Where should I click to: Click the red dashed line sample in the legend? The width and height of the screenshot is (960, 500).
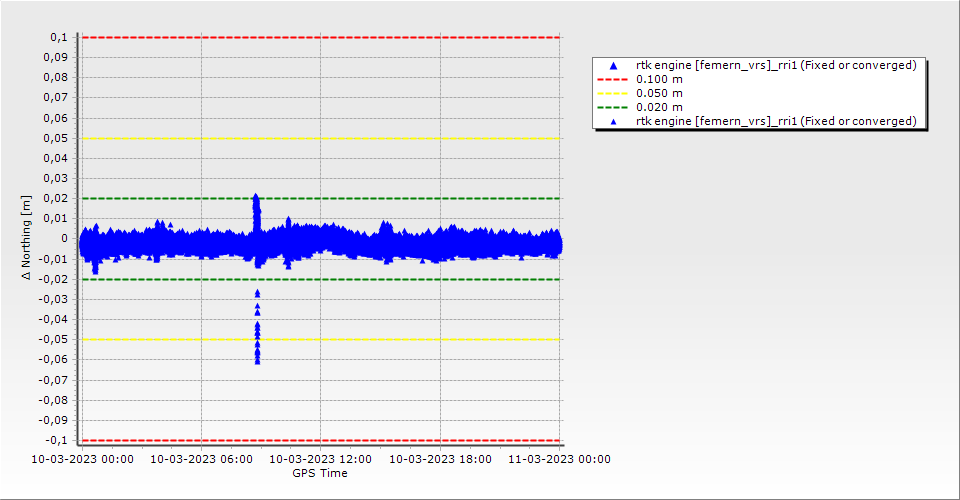tap(613, 80)
